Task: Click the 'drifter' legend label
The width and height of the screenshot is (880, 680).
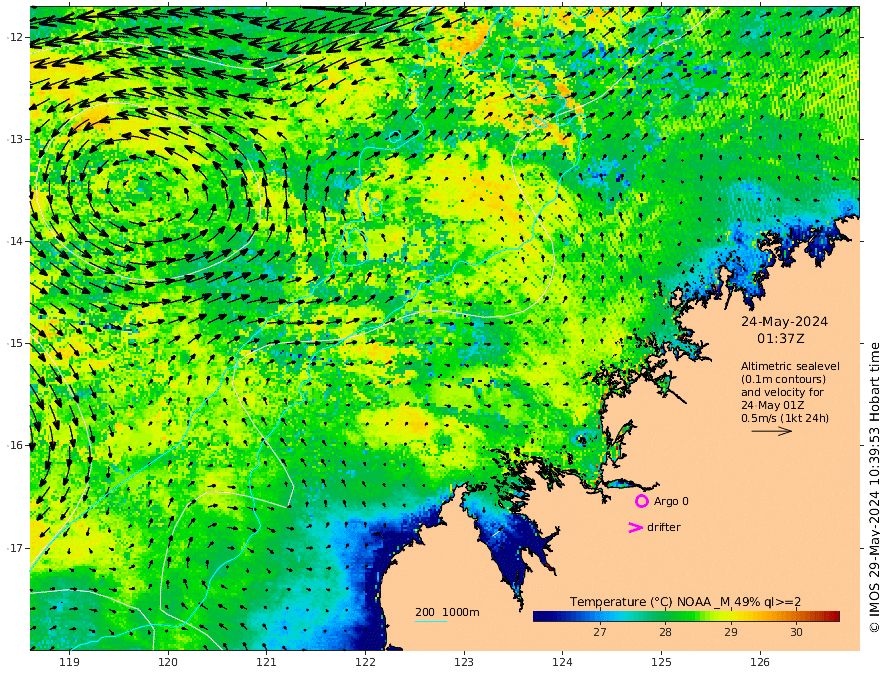Action: (x=663, y=527)
